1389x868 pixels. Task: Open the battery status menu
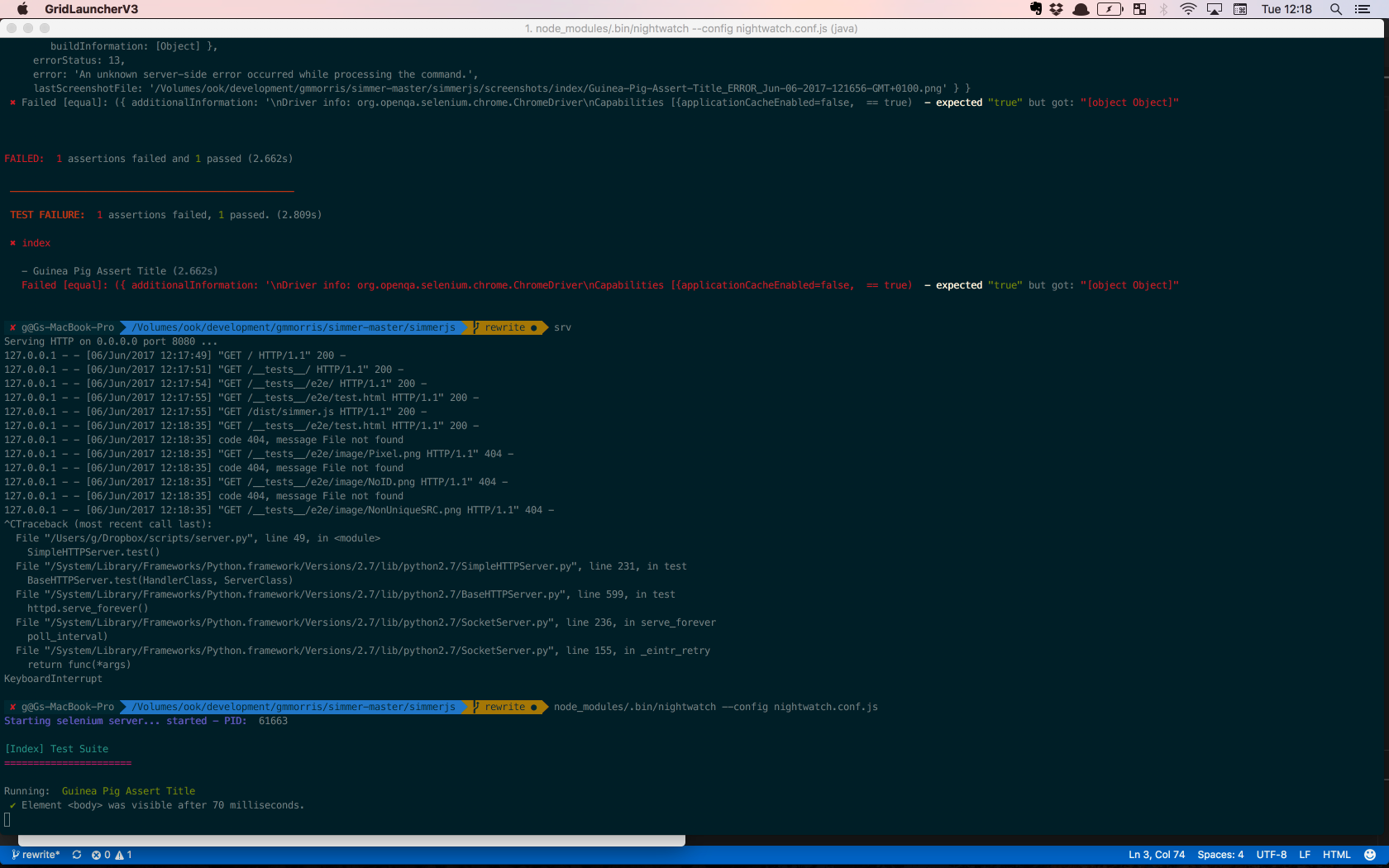pos(1110,9)
